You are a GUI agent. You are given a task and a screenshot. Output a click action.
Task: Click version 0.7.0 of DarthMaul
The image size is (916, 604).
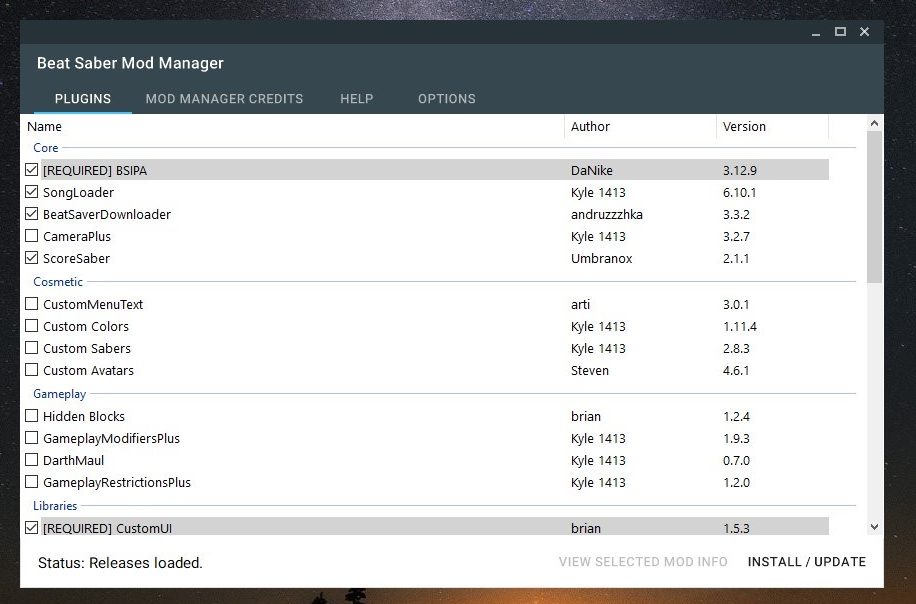736,460
